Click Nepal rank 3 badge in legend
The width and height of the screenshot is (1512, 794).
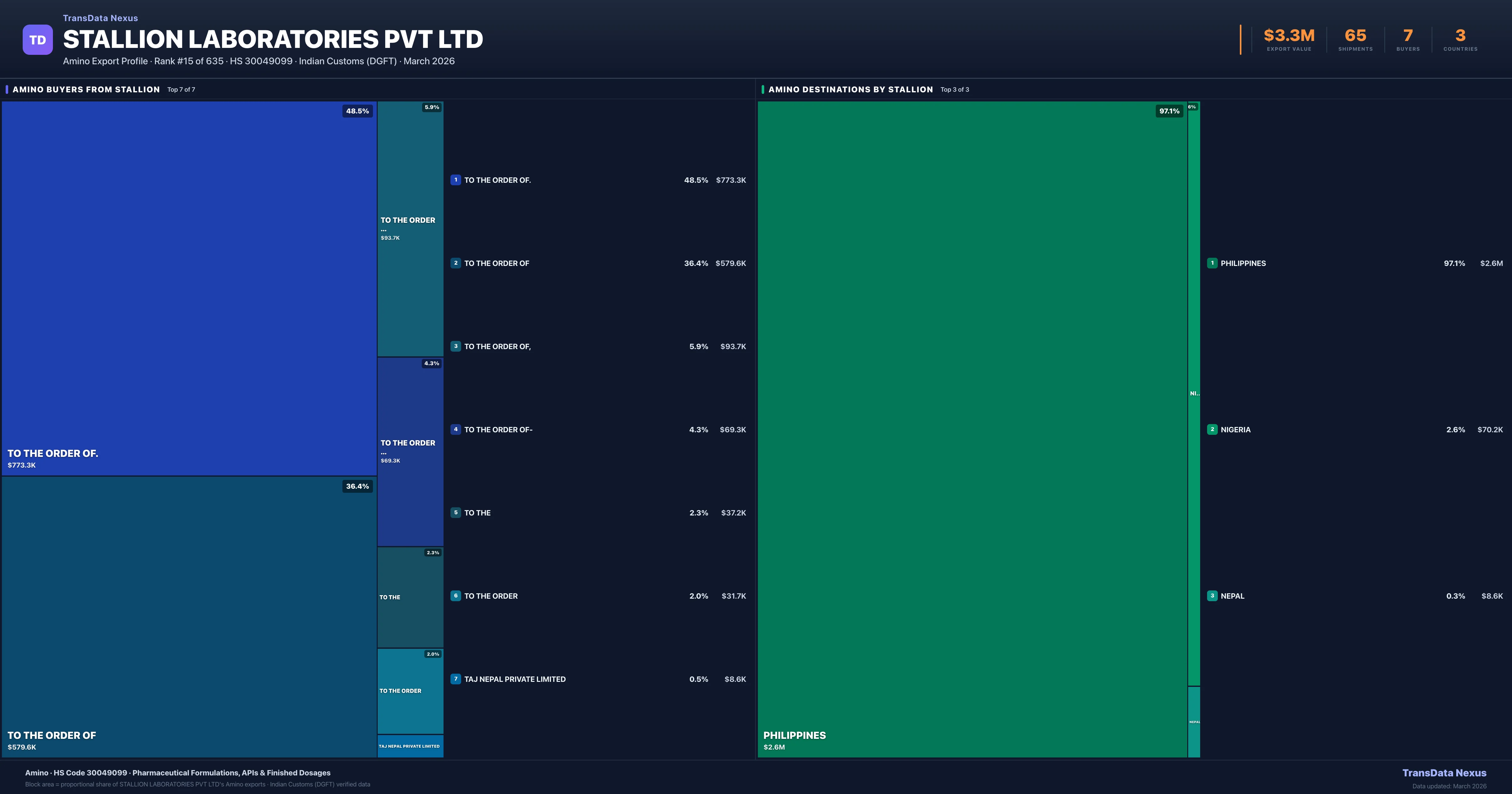pos(1212,595)
